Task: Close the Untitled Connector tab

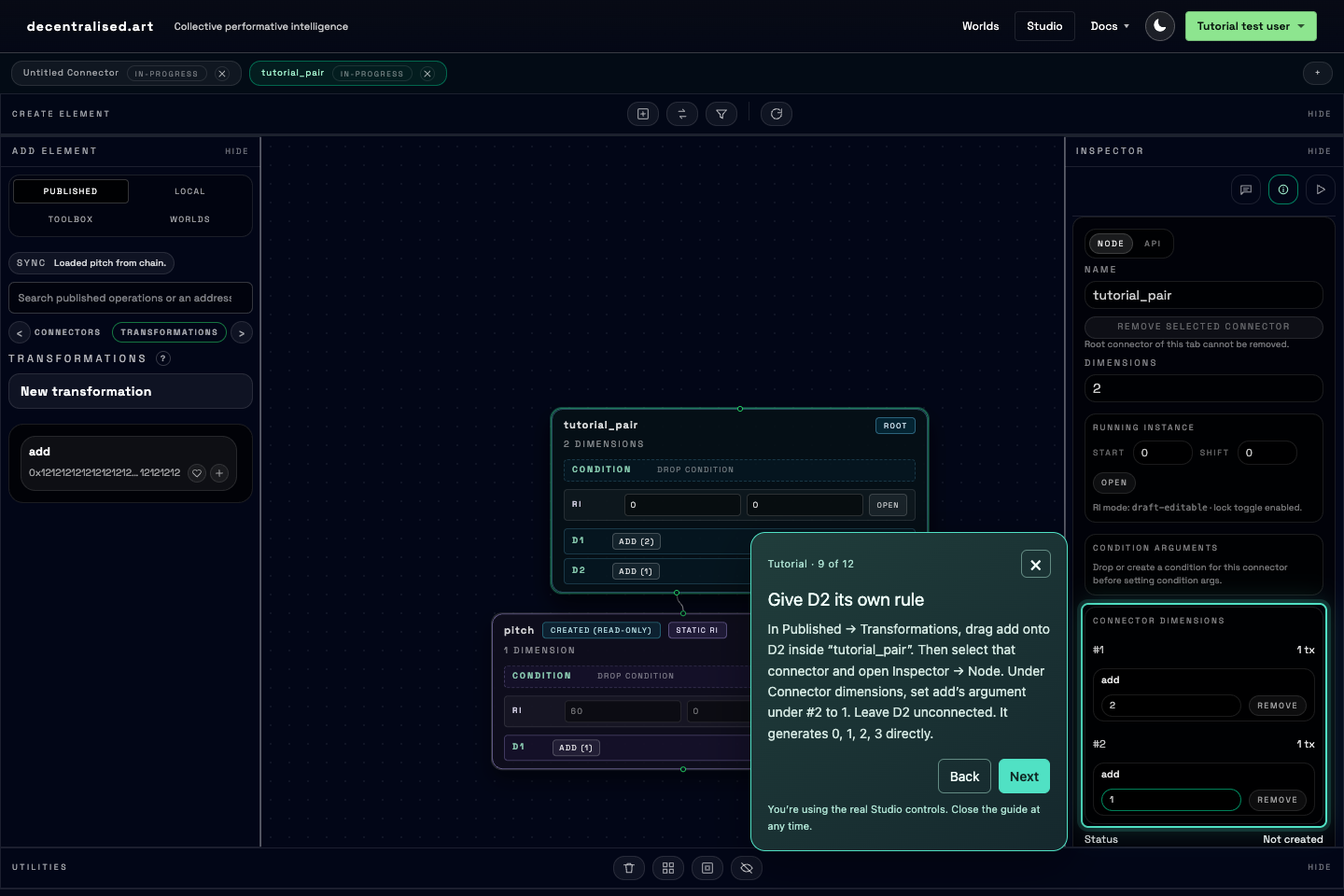Action: (222, 74)
